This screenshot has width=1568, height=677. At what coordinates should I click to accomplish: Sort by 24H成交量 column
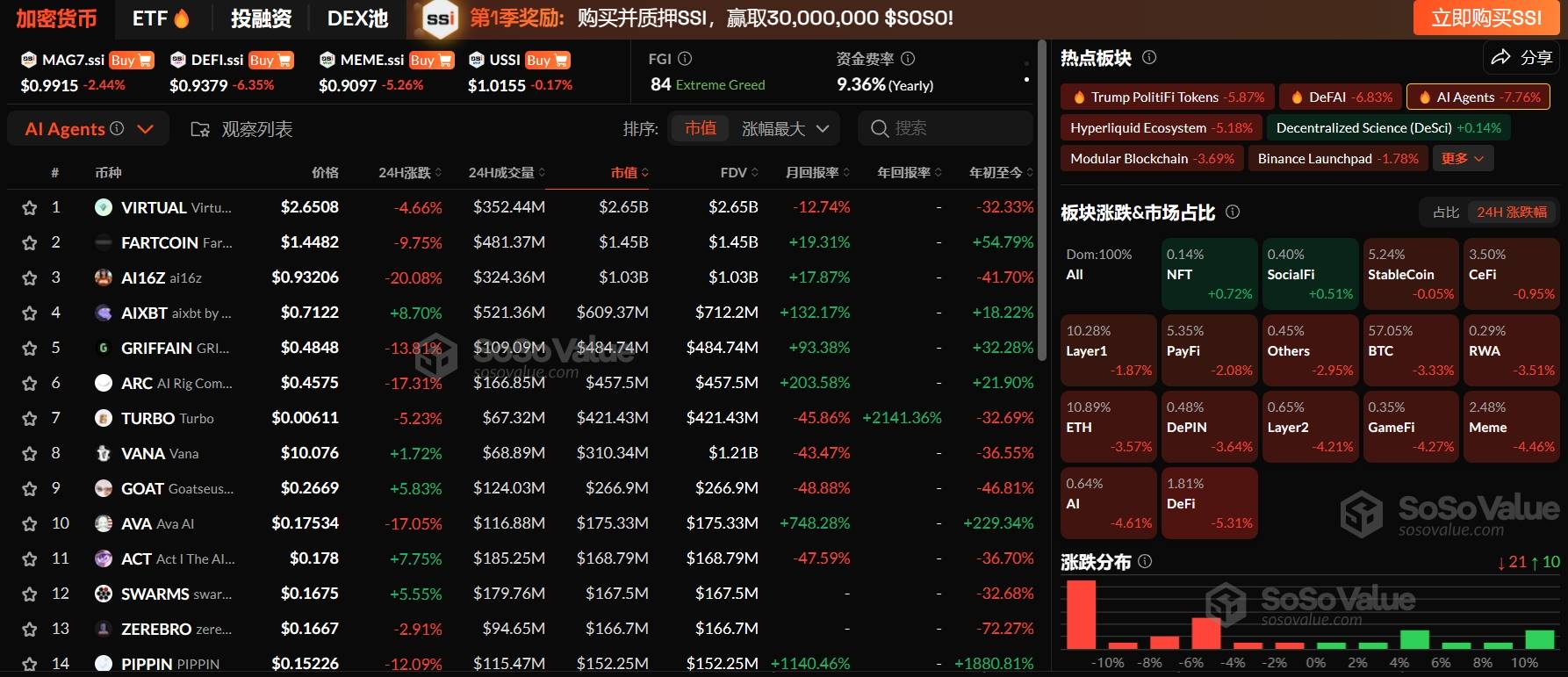tap(507, 173)
